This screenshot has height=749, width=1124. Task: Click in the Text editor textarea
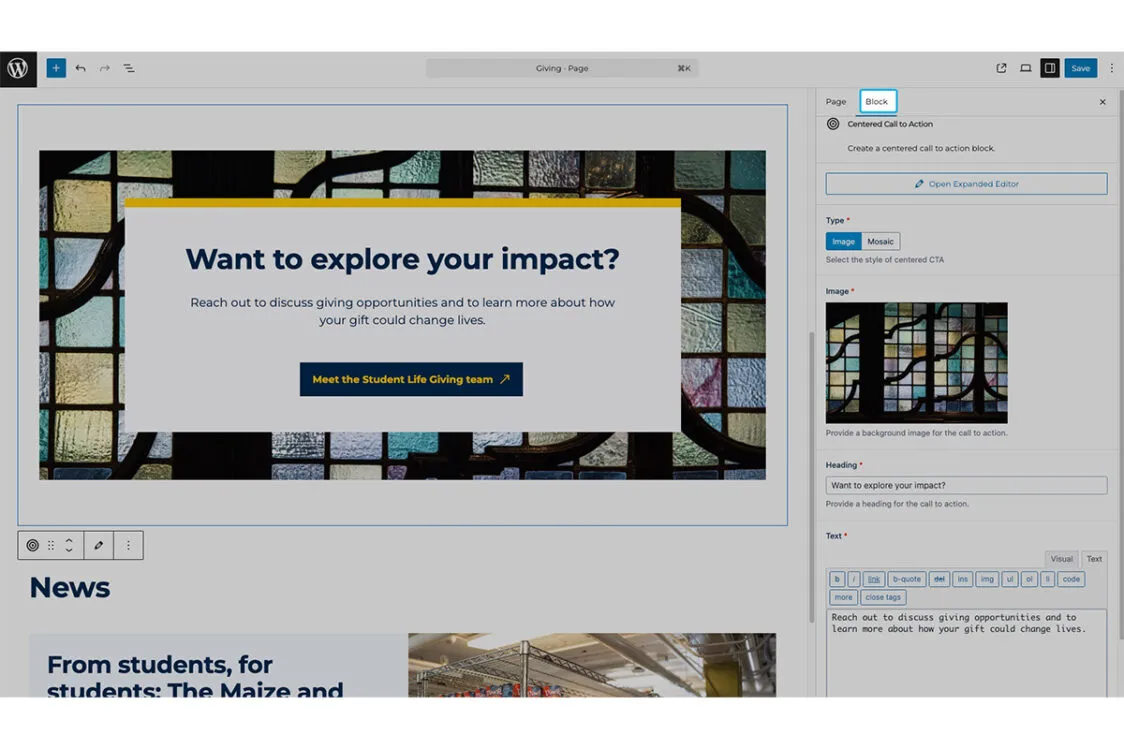click(x=966, y=654)
